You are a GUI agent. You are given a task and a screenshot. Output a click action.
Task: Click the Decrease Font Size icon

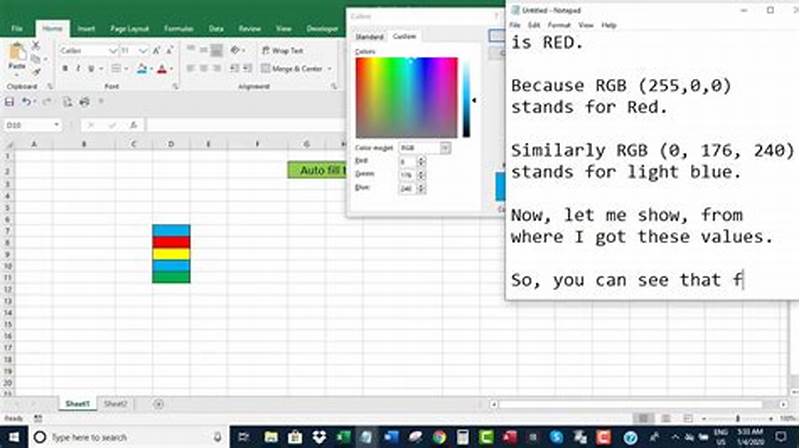tap(169, 50)
